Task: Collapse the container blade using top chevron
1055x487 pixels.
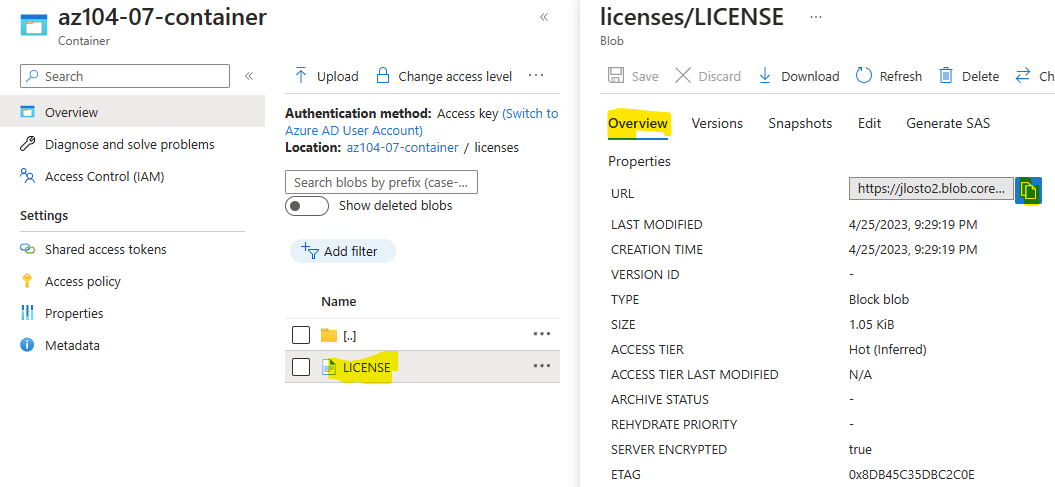Action: (x=544, y=17)
